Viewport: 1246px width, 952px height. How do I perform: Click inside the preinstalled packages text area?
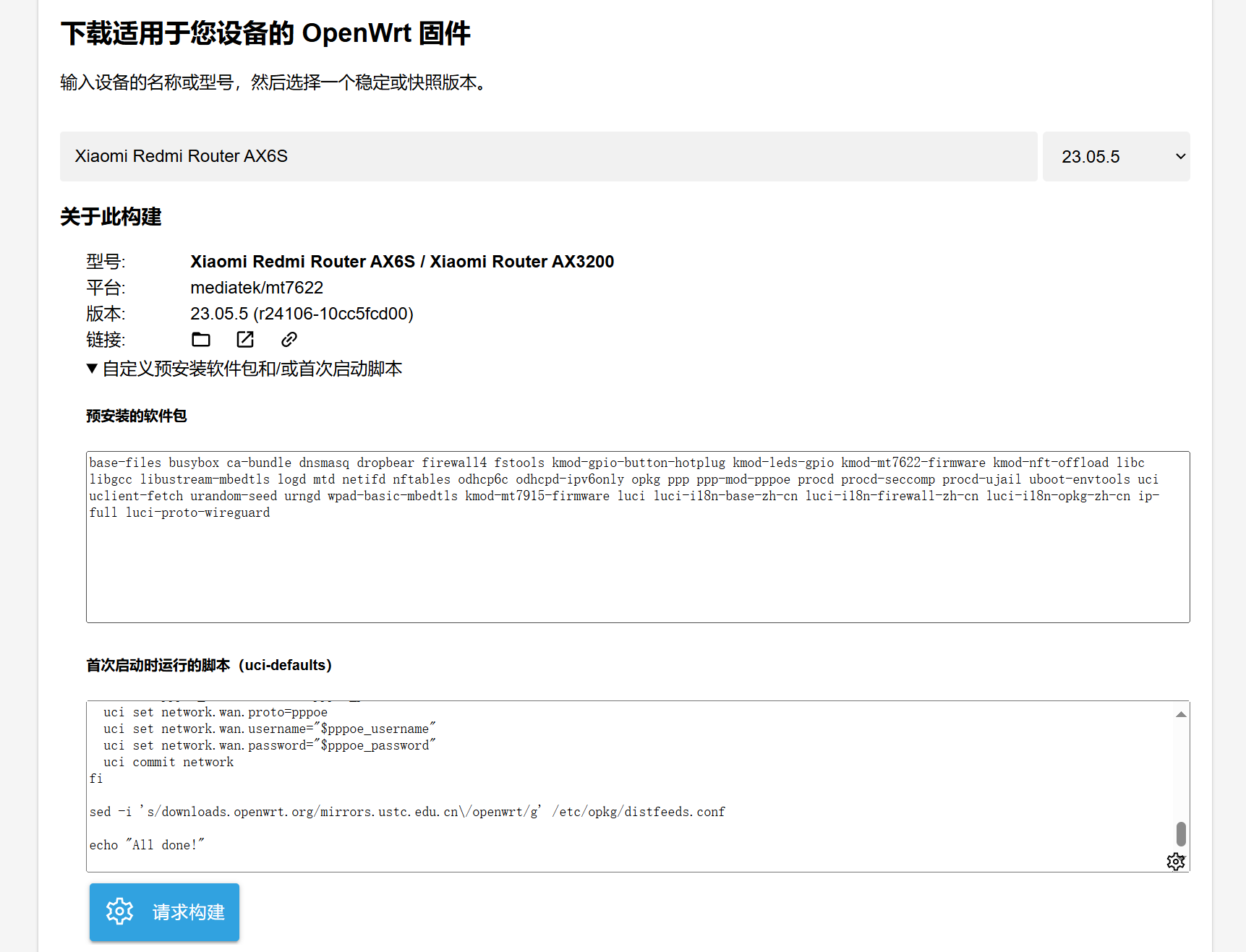(638, 537)
